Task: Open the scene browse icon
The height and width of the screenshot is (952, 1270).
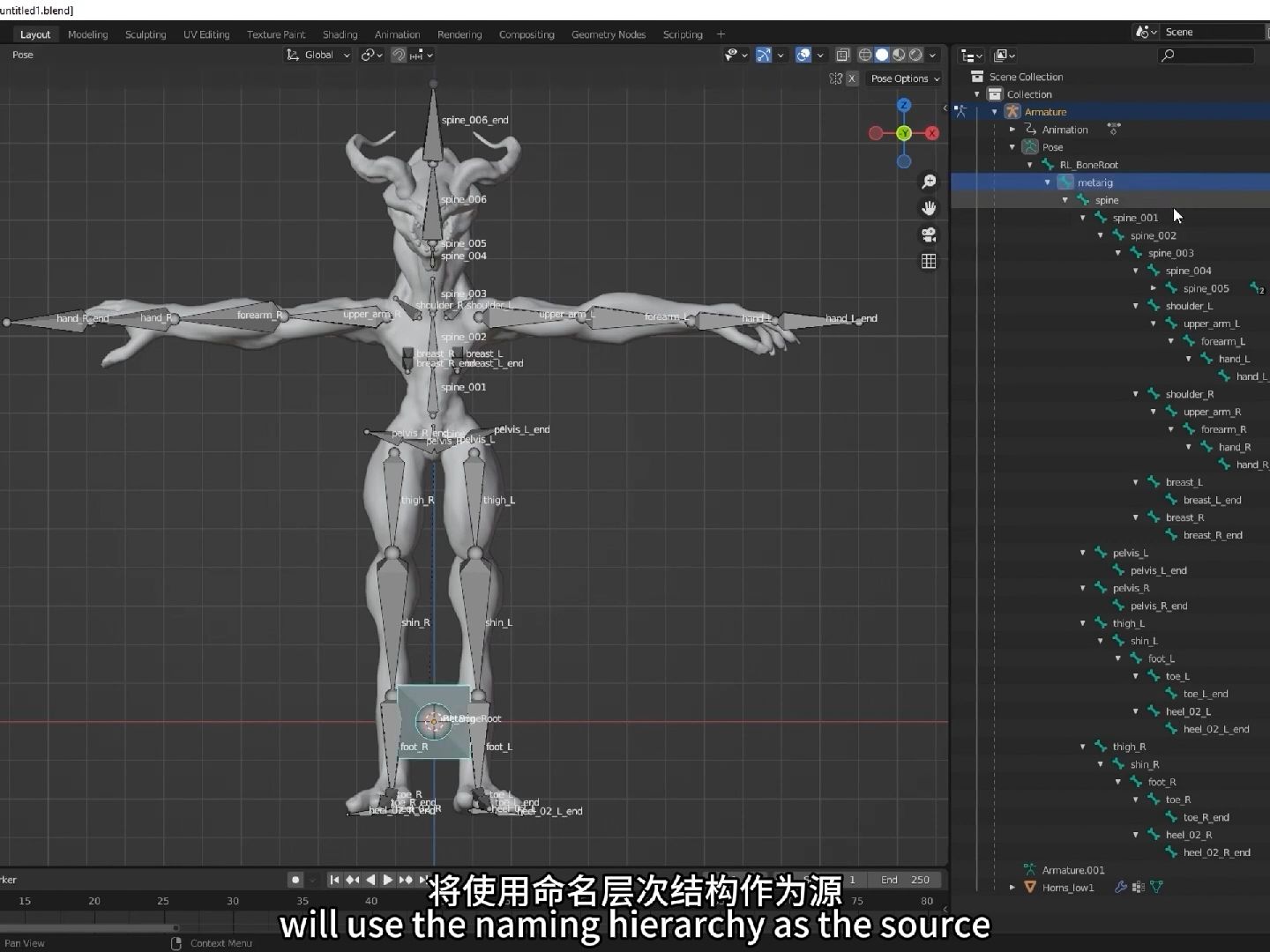Action: 1146,33
